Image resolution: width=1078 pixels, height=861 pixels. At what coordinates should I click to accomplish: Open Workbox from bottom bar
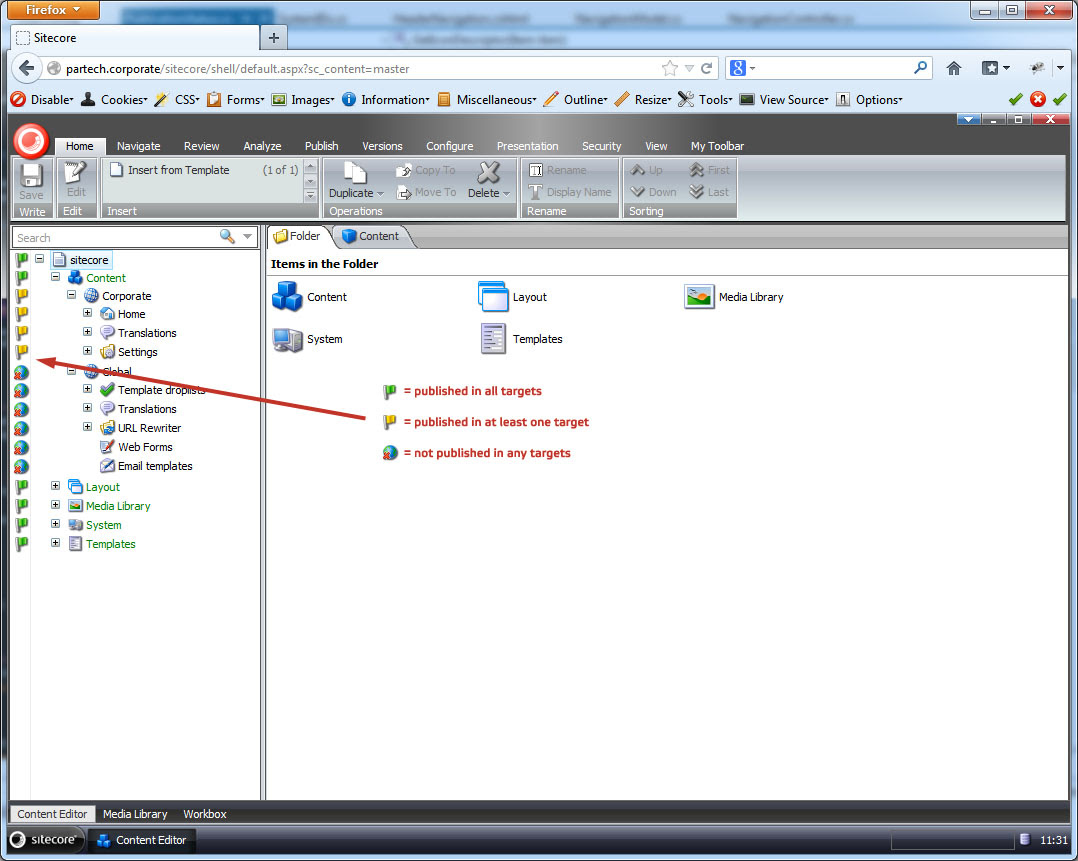point(205,814)
